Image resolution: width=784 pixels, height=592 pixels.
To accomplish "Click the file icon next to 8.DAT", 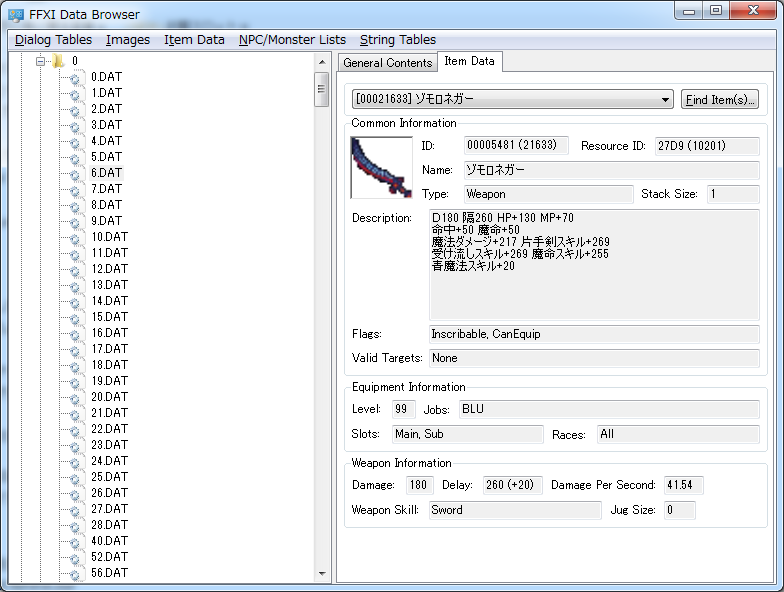I will 75,206.
